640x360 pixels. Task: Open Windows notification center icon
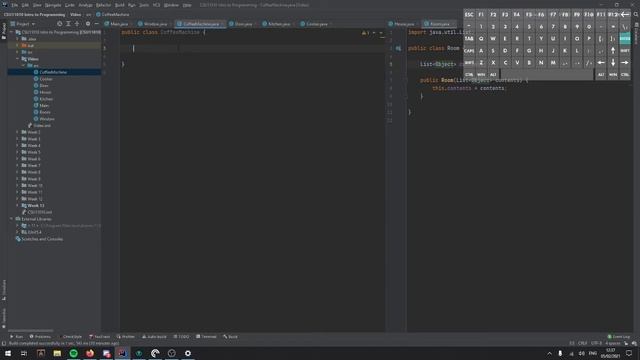[629, 353]
